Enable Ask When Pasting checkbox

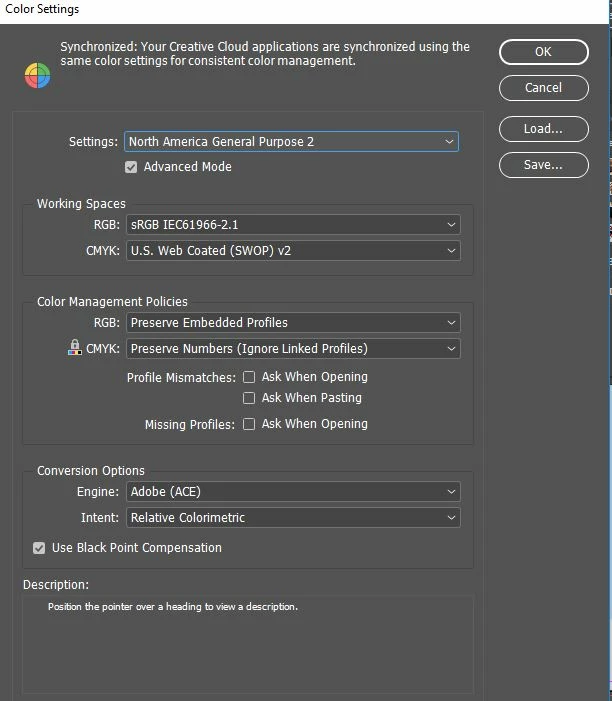[x=249, y=398]
